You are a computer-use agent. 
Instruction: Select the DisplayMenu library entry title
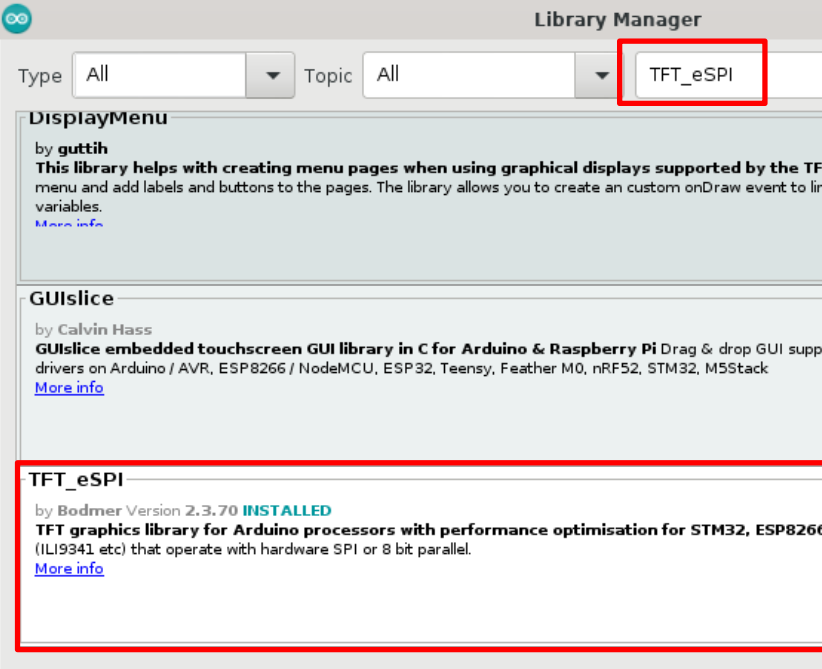(98, 118)
